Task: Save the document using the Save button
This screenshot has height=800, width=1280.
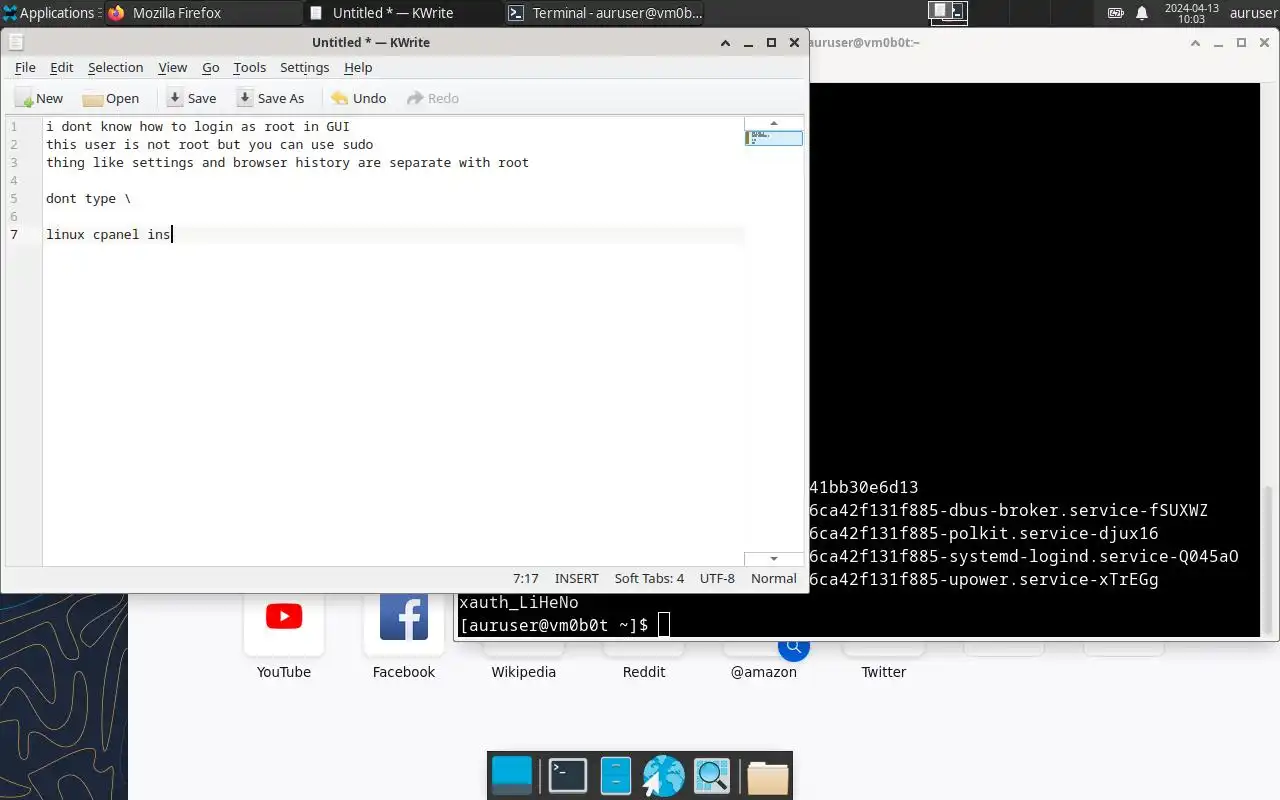Action: point(191,98)
